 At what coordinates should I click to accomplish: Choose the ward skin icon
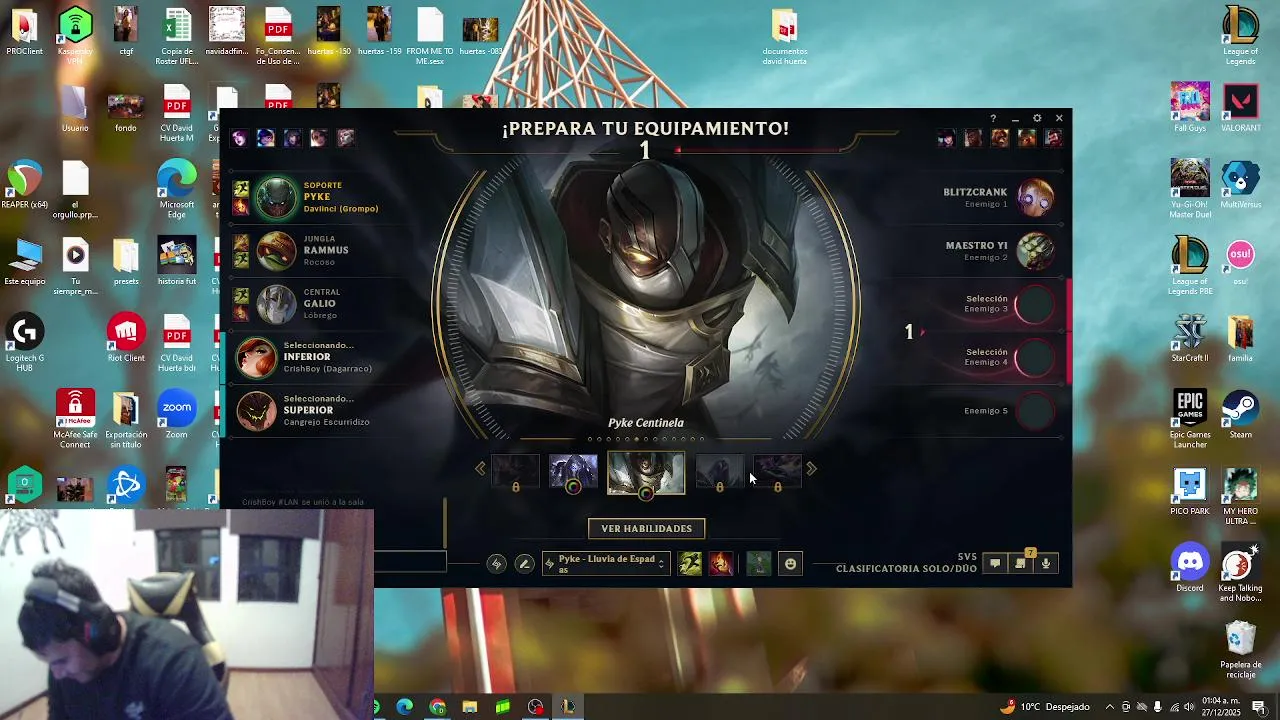point(758,564)
